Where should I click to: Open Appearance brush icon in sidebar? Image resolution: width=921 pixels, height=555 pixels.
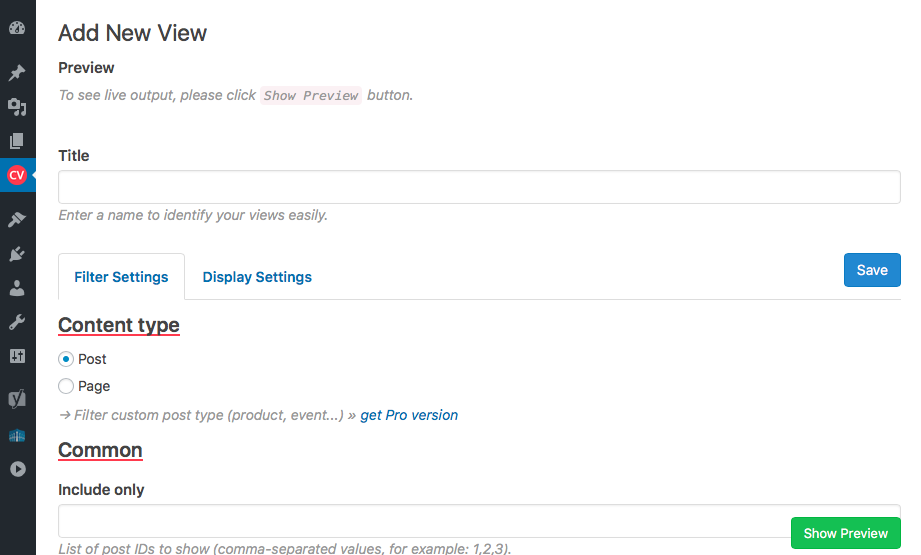(x=17, y=220)
